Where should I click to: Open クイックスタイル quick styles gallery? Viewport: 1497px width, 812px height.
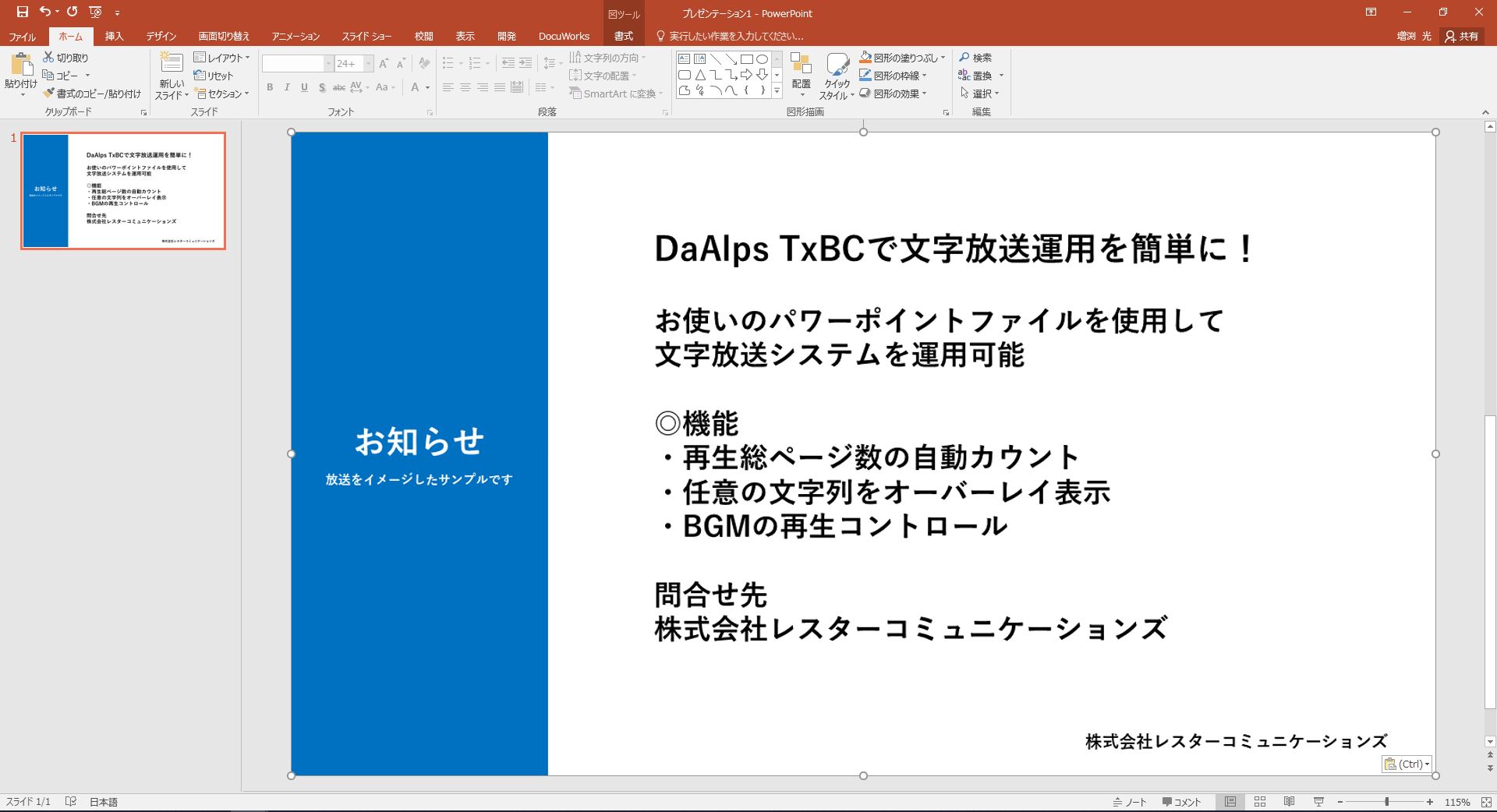(837, 76)
